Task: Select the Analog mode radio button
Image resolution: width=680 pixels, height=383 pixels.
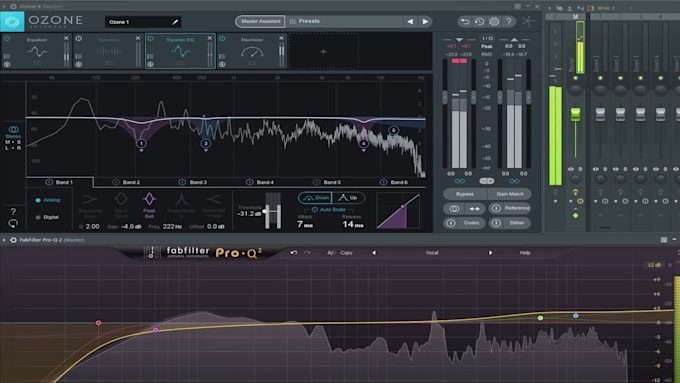Action: coord(38,200)
